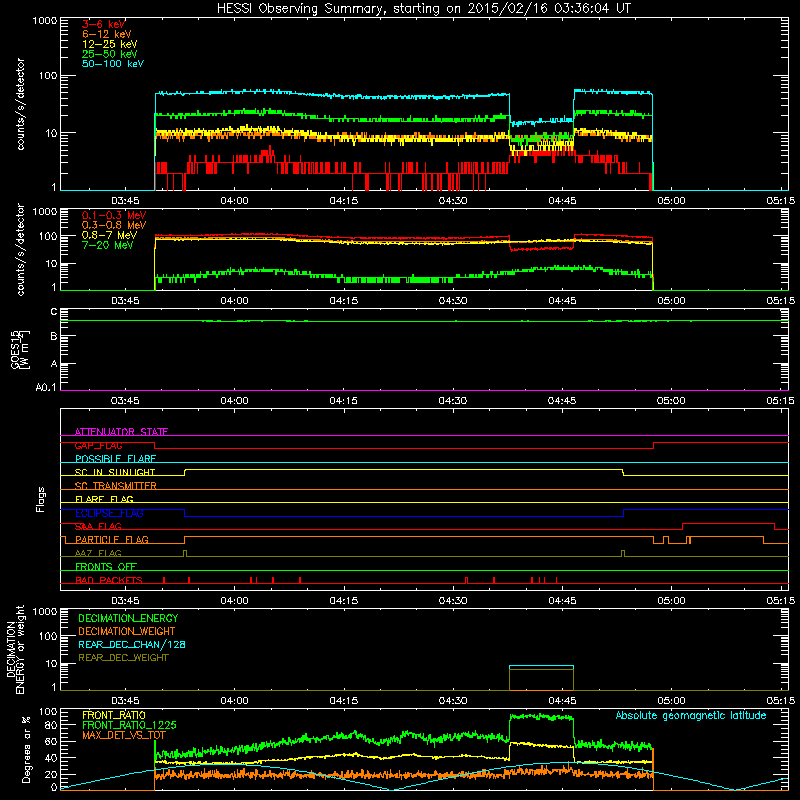Click the 25-50 keV legend entry
800x800 pixels.
(x=110, y=54)
